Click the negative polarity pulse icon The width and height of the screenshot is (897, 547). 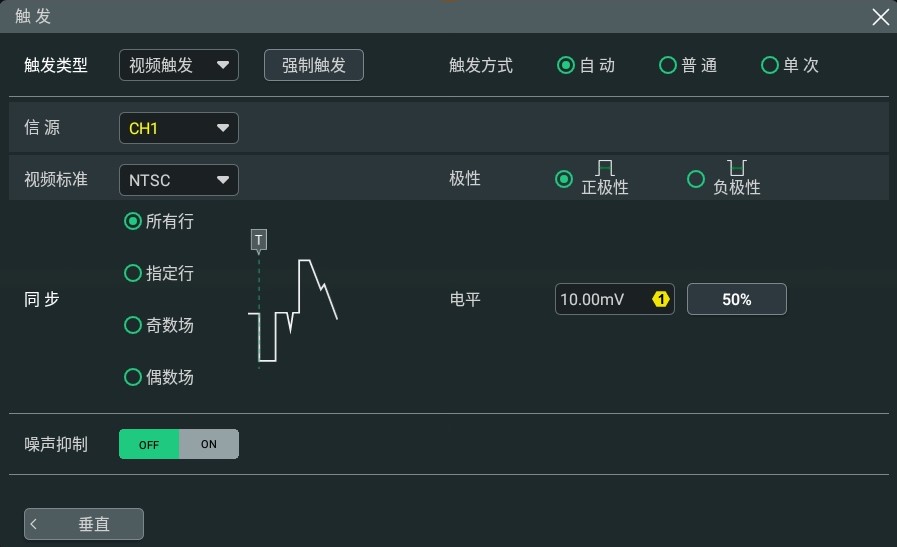click(x=737, y=168)
